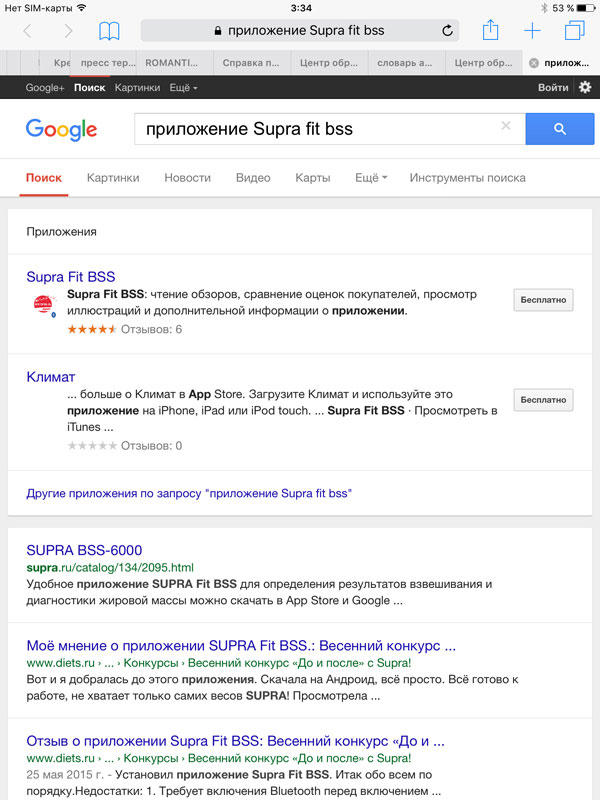Clear the Google search box with X
Viewport: 600px width, 800px height.
506,126
